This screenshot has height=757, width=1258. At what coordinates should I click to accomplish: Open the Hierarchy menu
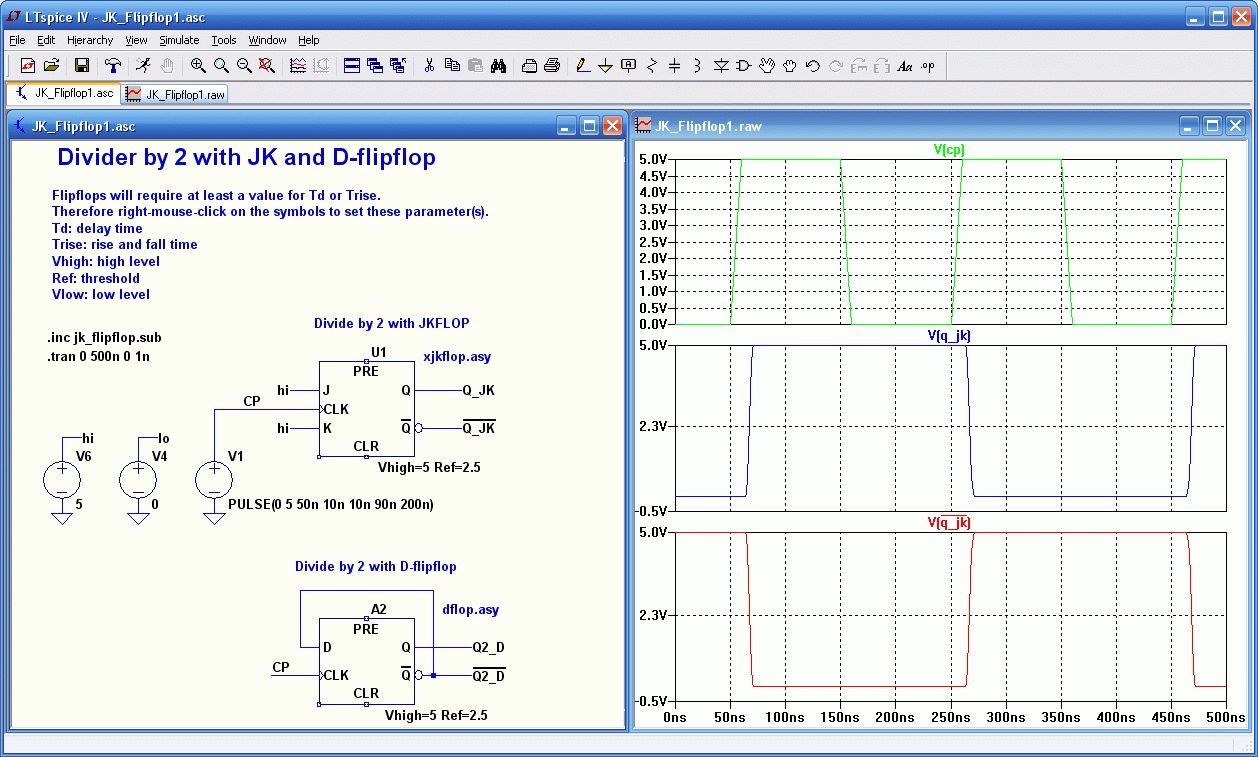(x=90, y=40)
